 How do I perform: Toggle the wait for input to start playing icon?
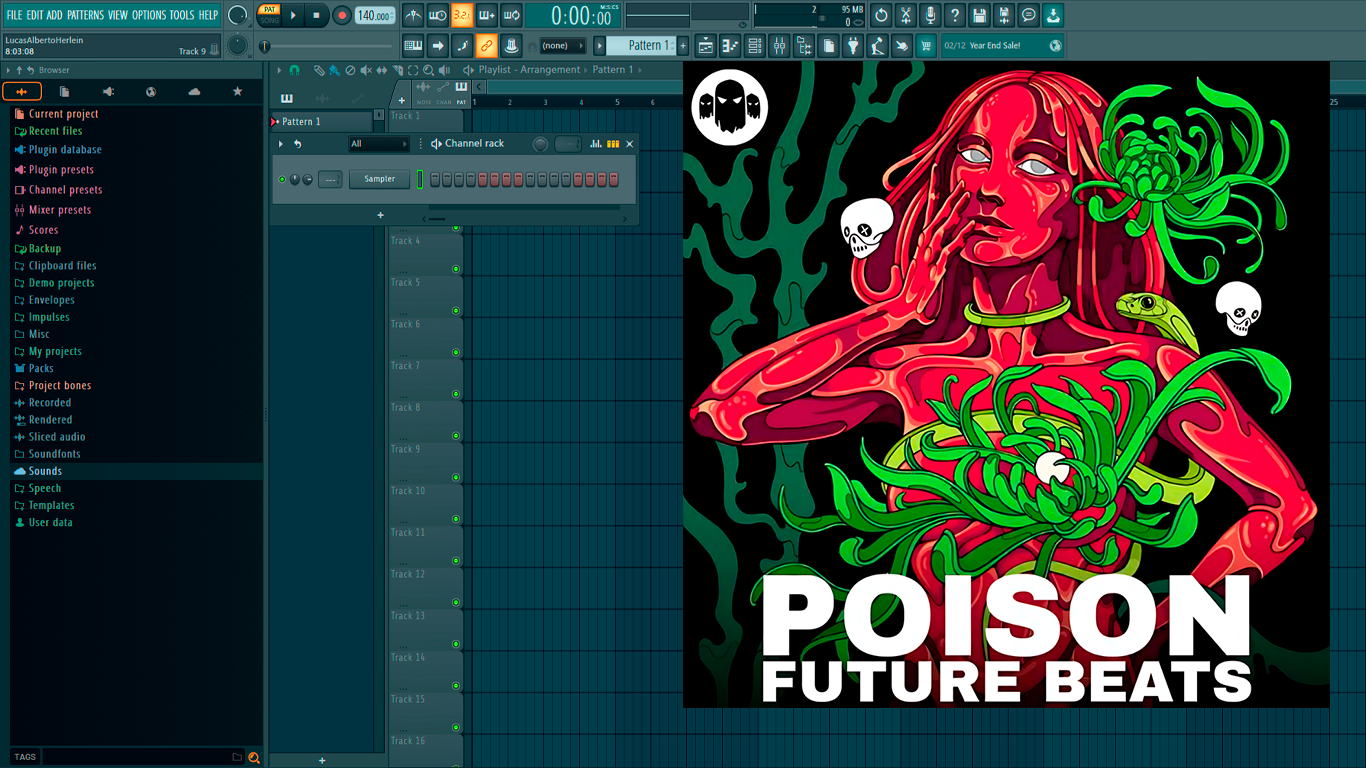coord(438,15)
